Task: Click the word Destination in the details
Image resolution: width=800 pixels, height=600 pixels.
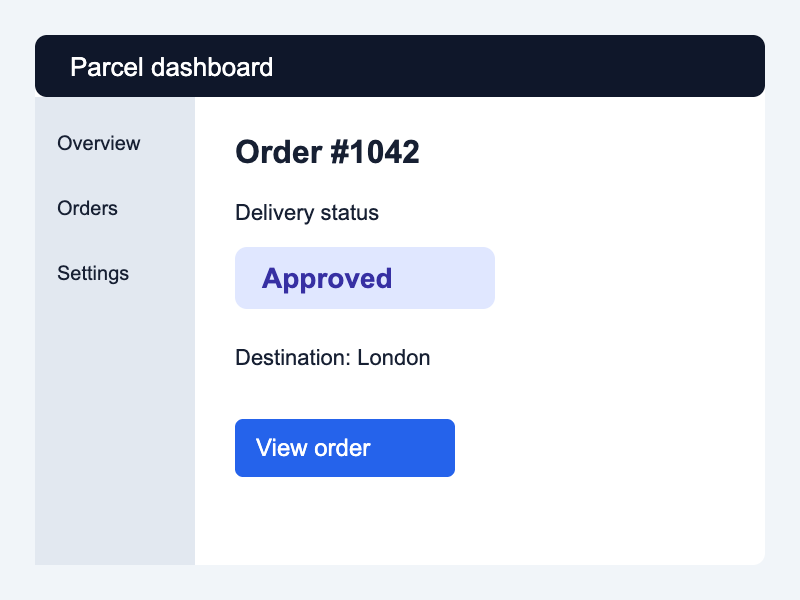Action: pos(290,358)
